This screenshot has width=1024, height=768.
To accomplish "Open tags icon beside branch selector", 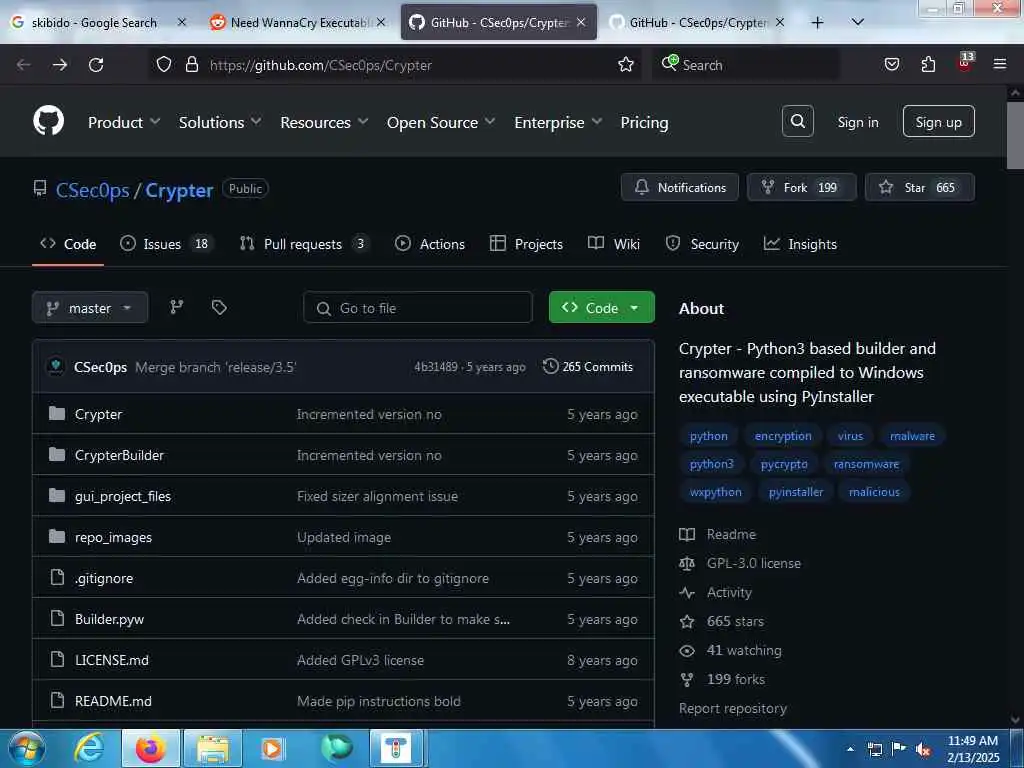I will [219, 308].
